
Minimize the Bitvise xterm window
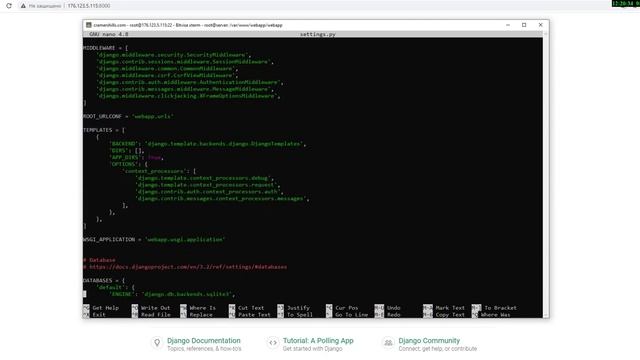click(x=508, y=25)
